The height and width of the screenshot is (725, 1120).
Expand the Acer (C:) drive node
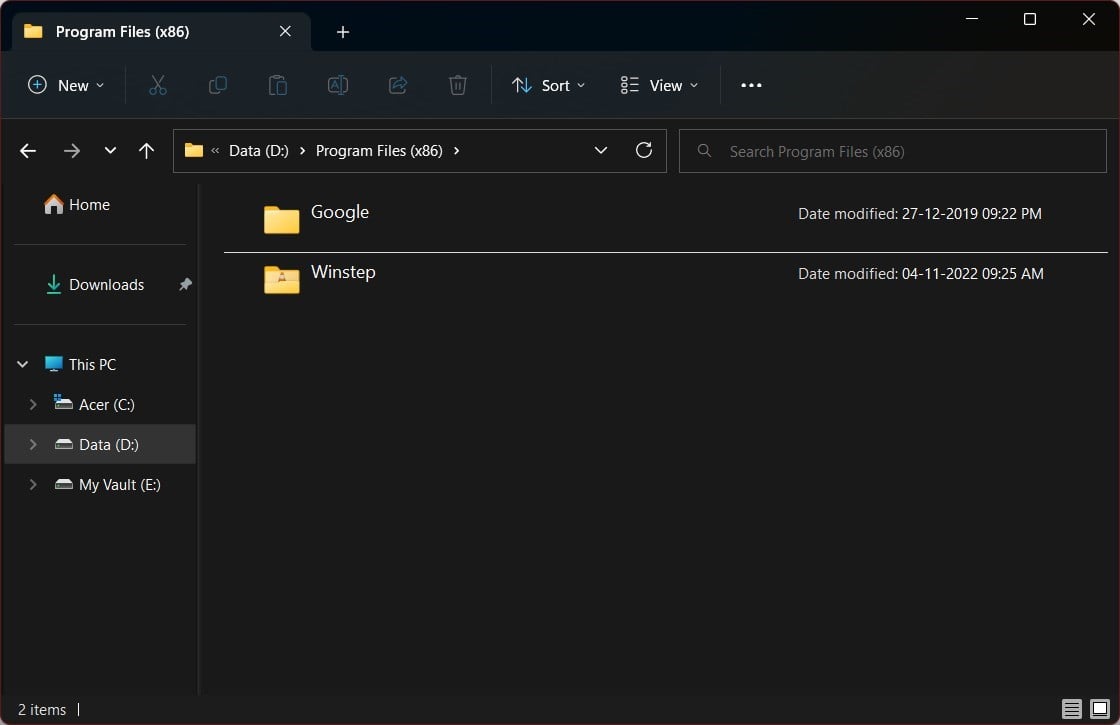pos(33,404)
